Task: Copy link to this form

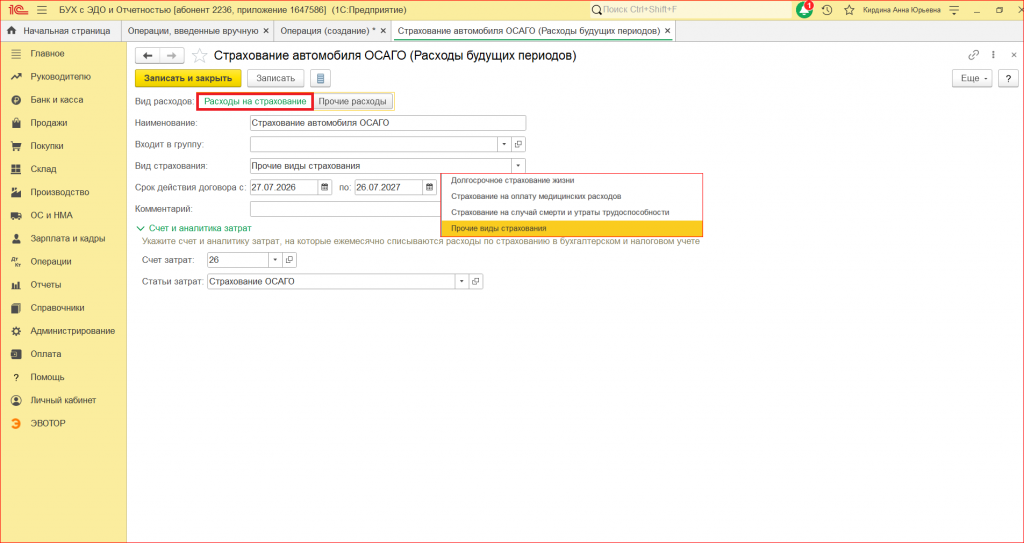Action: coord(974,55)
